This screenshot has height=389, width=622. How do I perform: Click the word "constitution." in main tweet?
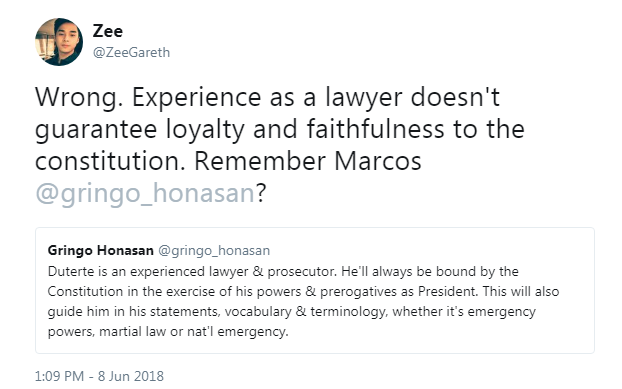coord(110,161)
